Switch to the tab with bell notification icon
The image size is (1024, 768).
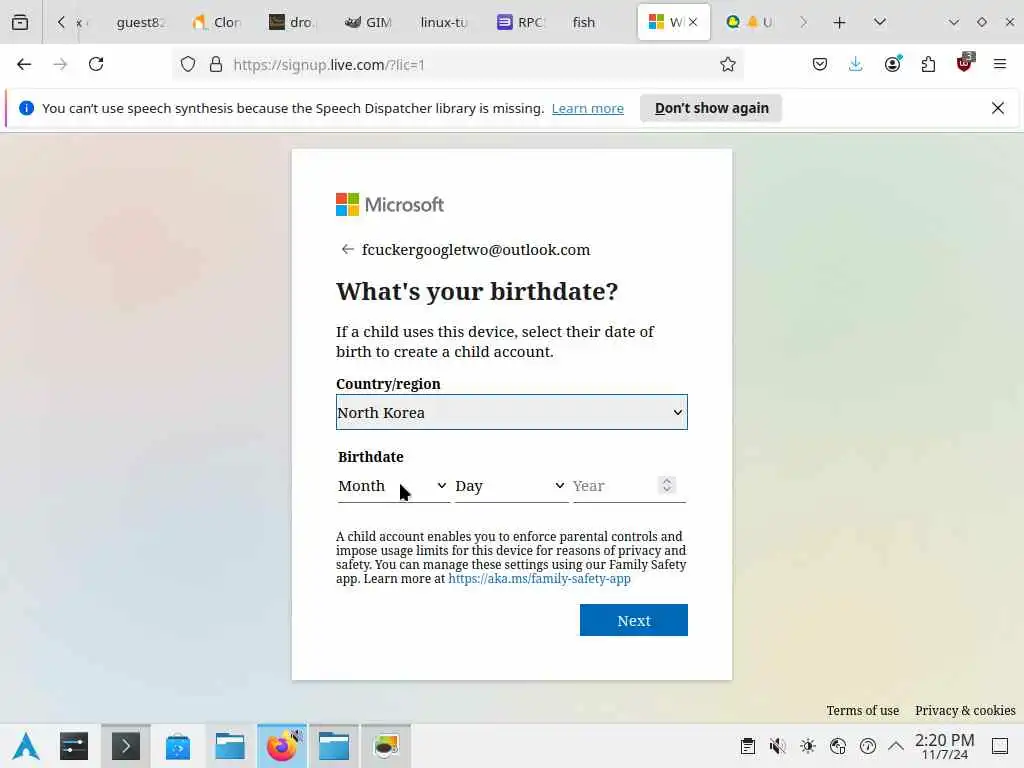750,22
